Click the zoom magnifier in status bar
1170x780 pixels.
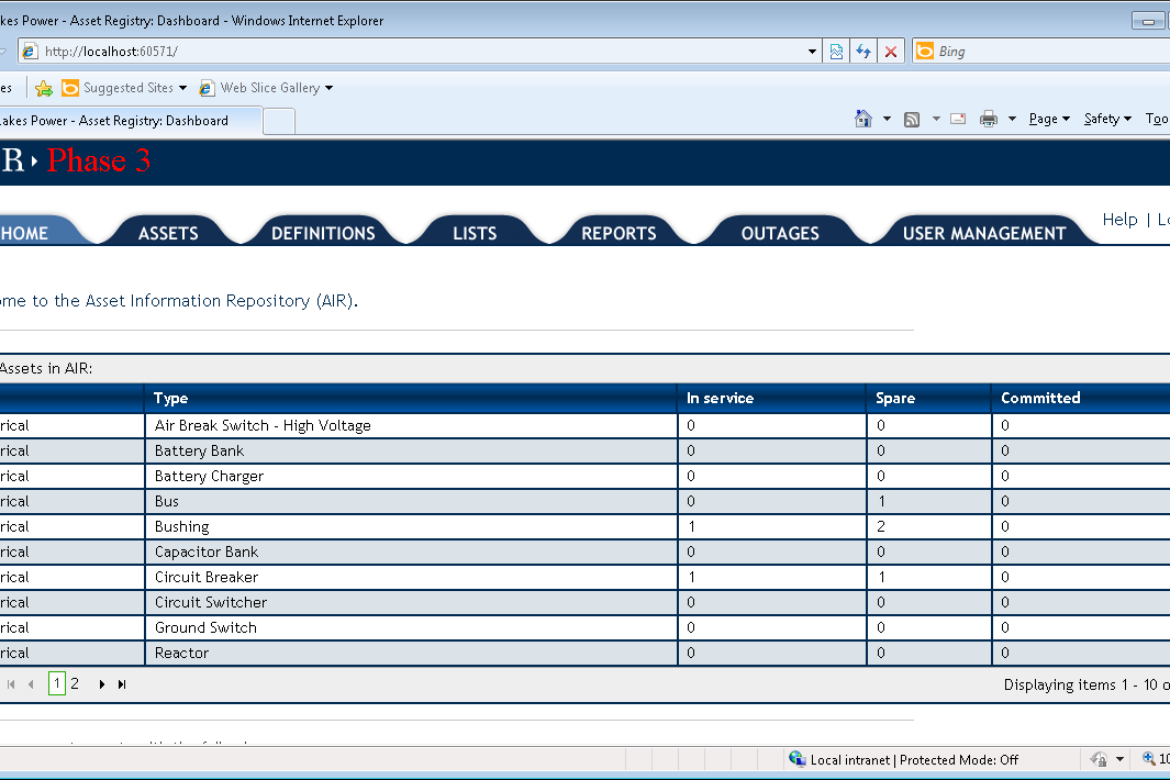coord(1149,759)
